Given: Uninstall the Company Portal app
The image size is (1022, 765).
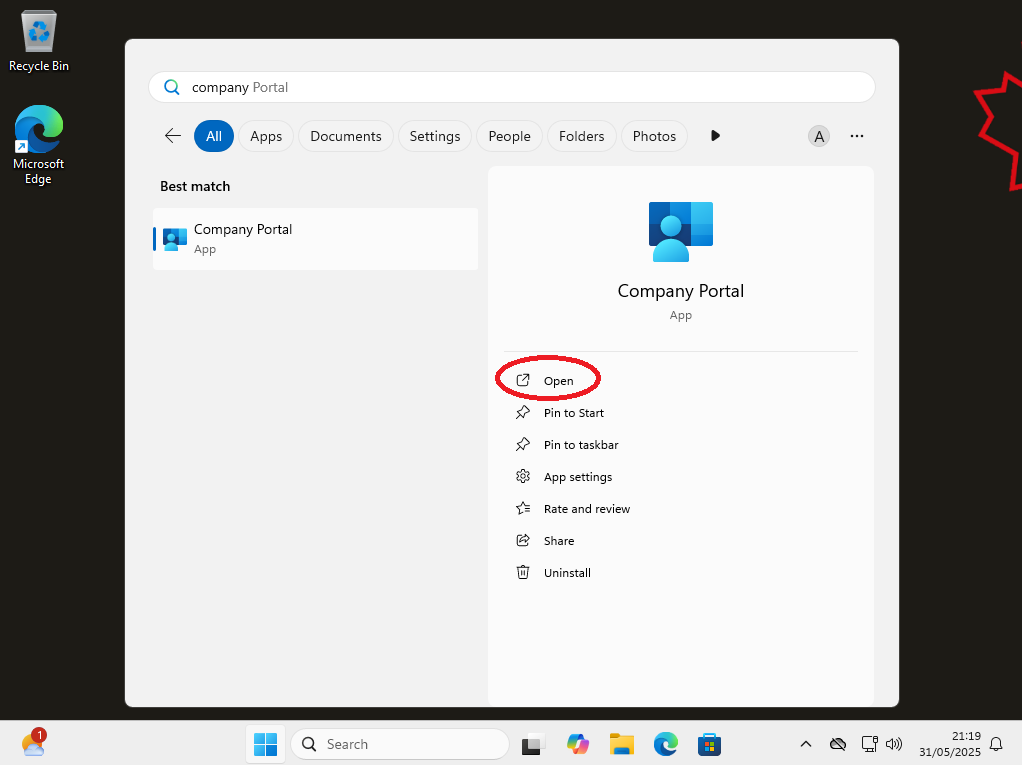Looking at the screenshot, I should tap(566, 573).
